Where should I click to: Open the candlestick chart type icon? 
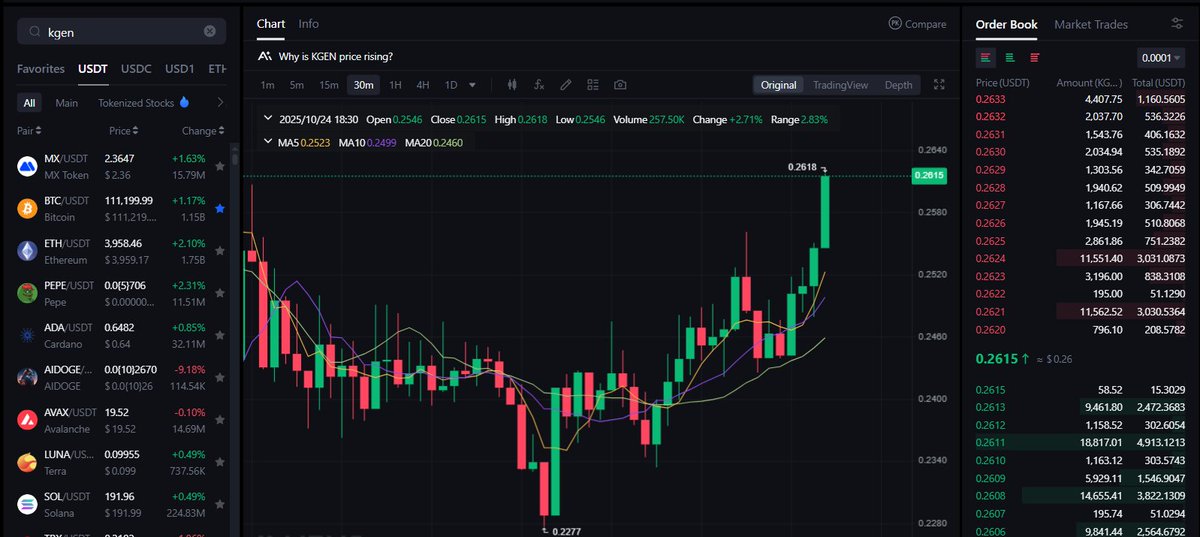point(513,85)
